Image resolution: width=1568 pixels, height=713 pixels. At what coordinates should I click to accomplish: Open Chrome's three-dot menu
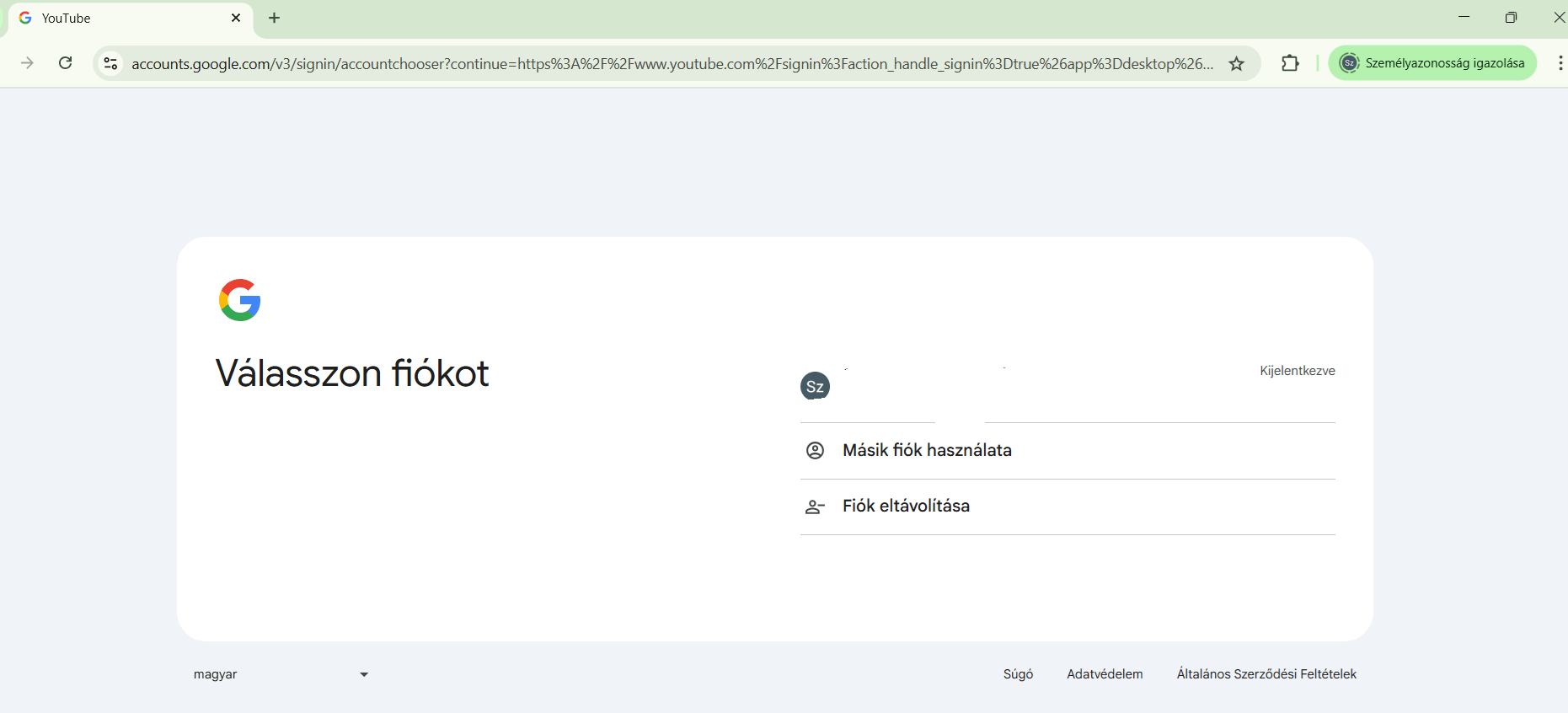pos(1560,63)
